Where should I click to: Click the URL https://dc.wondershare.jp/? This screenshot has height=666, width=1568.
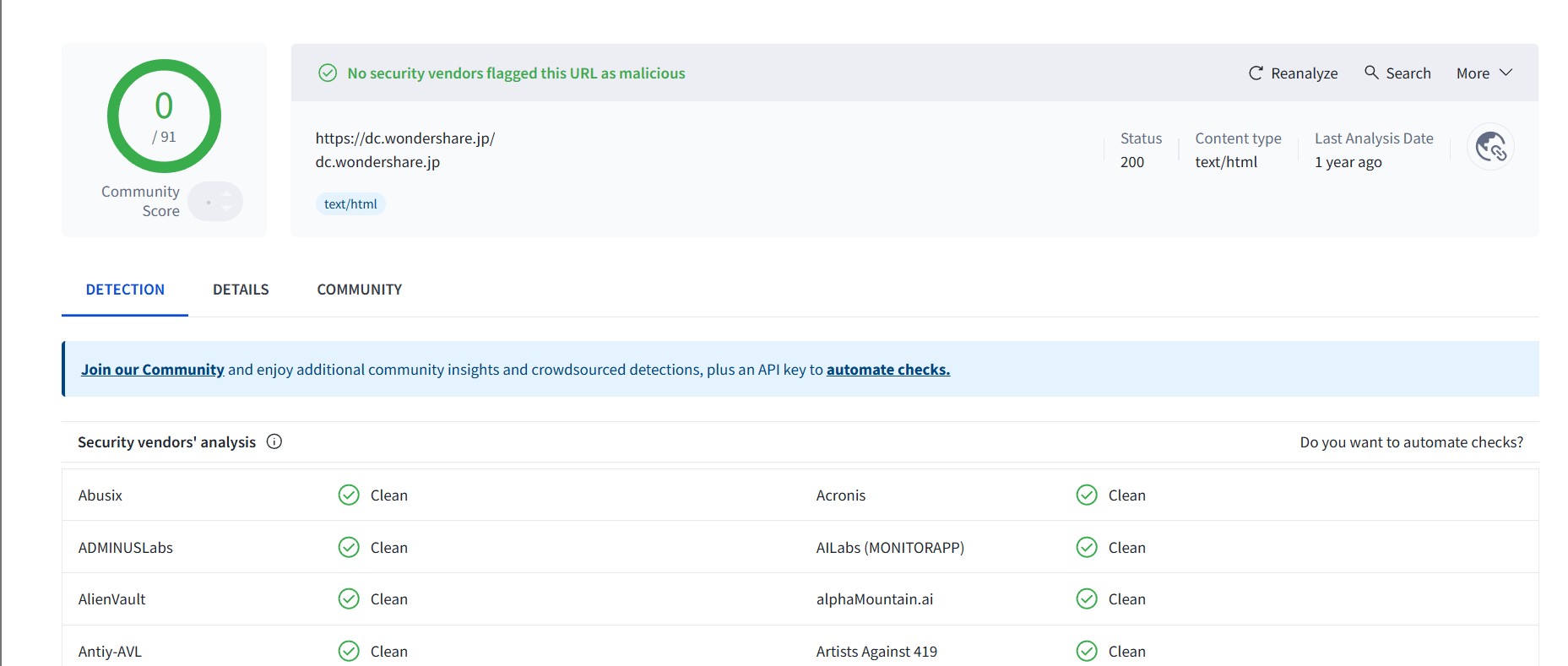pos(405,138)
